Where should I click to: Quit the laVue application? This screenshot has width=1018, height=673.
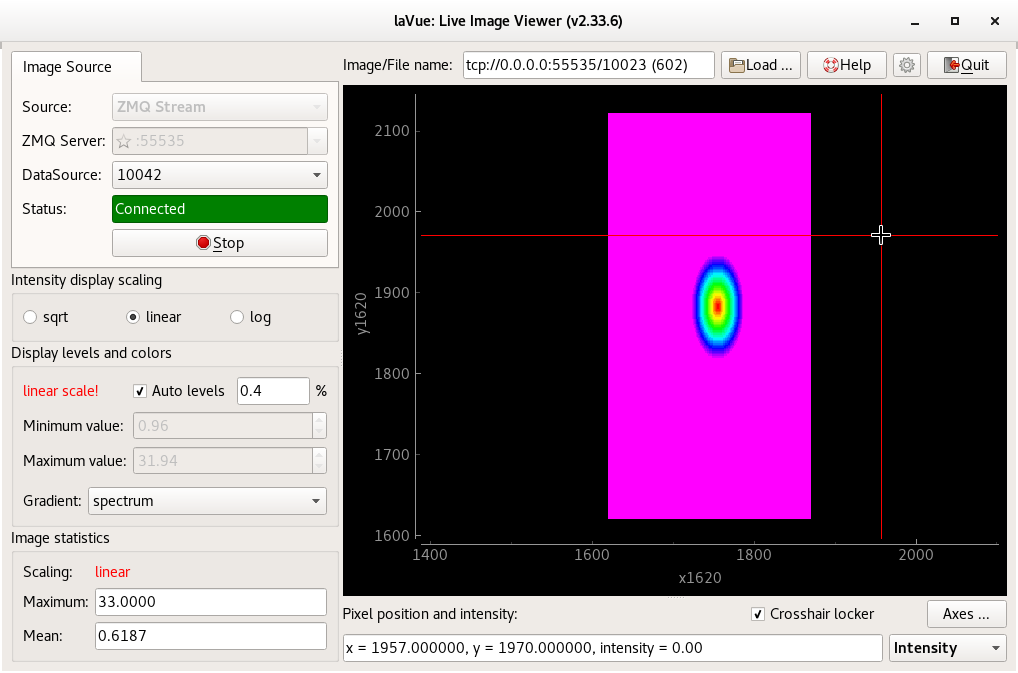[966, 65]
